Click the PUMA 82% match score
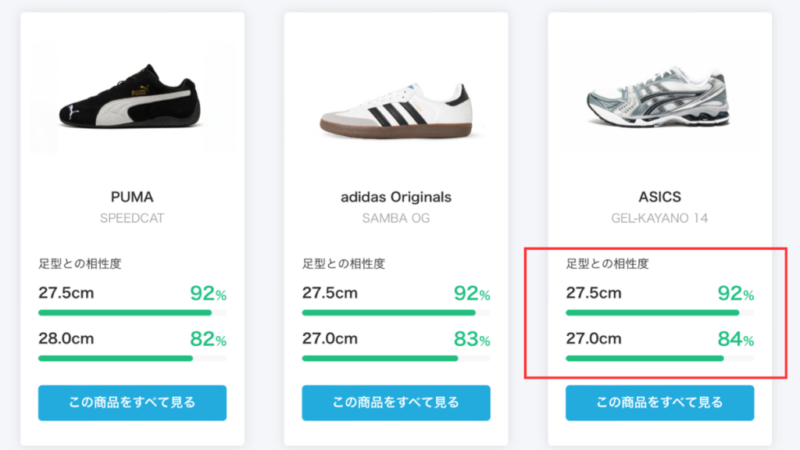Screen dimensions: 800x450 207,339
